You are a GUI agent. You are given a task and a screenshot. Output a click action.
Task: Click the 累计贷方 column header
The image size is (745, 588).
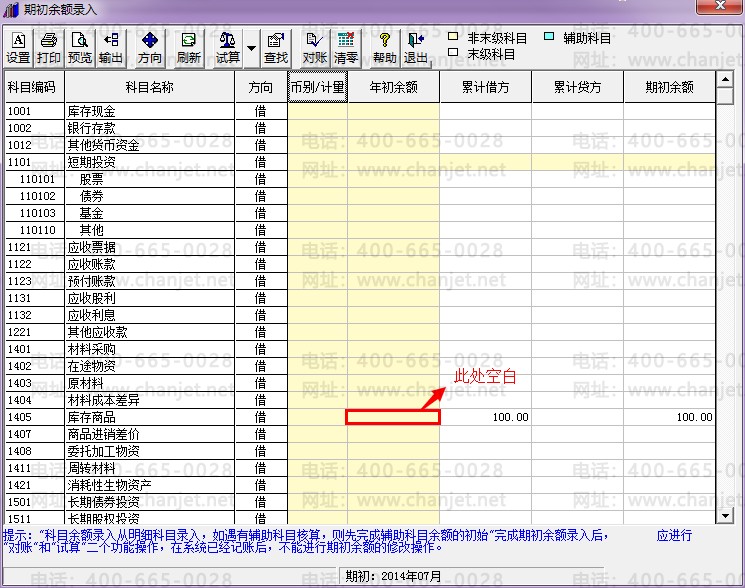(x=578, y=87)
